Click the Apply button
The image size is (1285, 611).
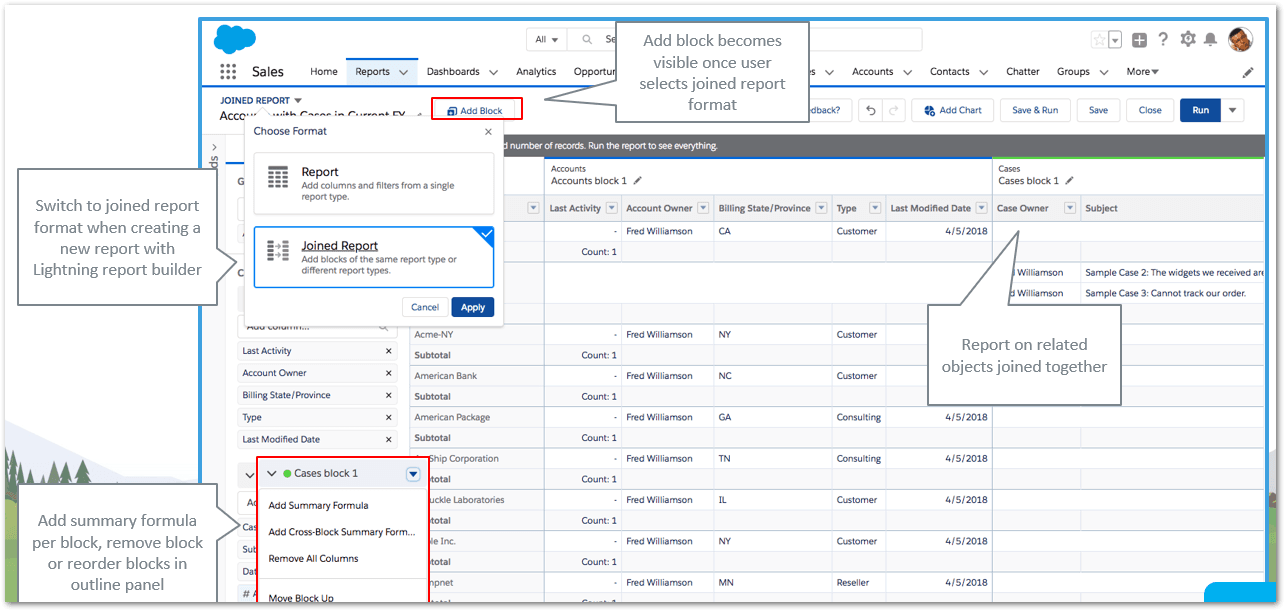click(x=472, y=307)
